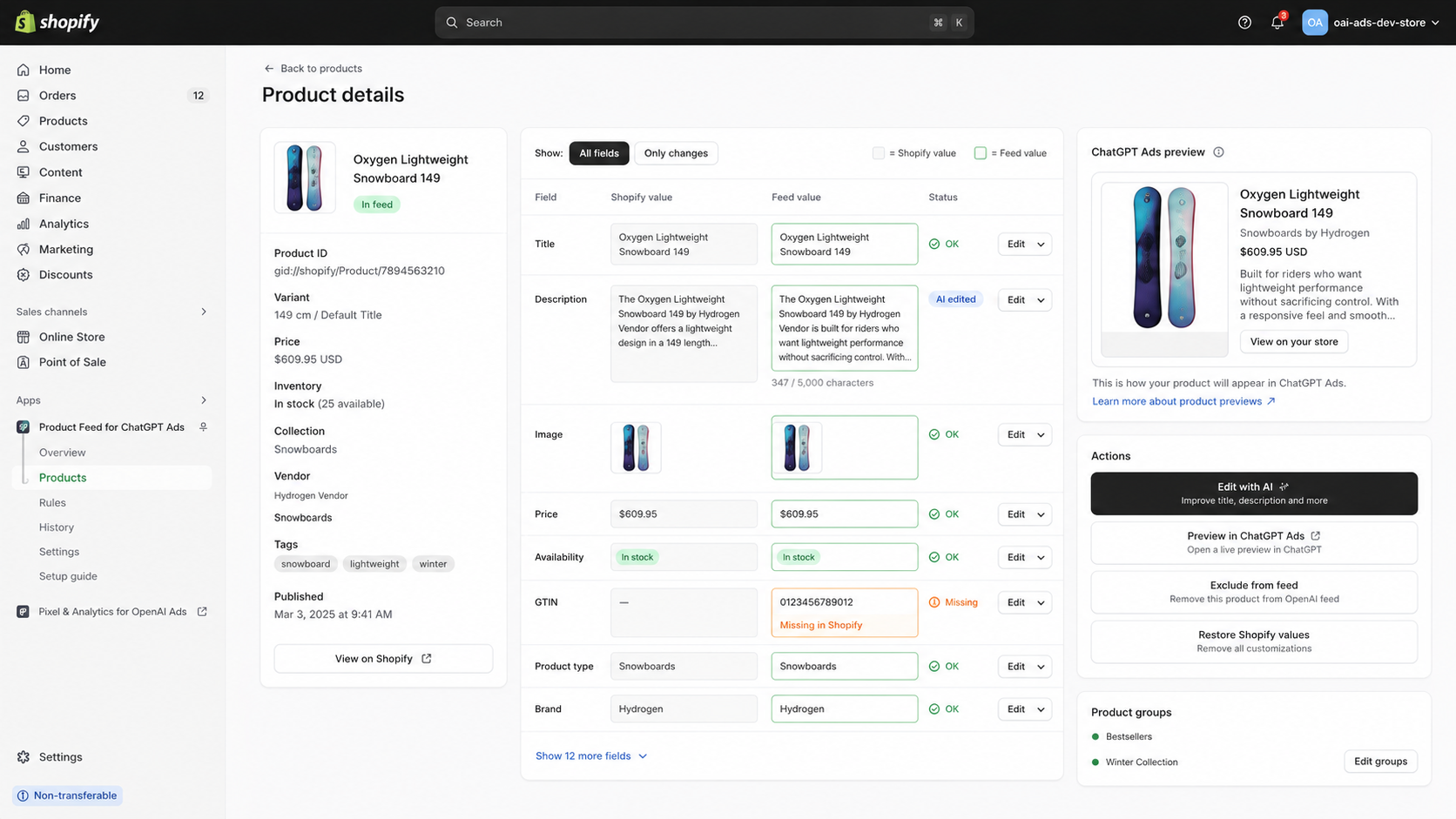Click the Edit button for Availability
Viewport: 1456px width, 819px height.
tap(1016, 557)
